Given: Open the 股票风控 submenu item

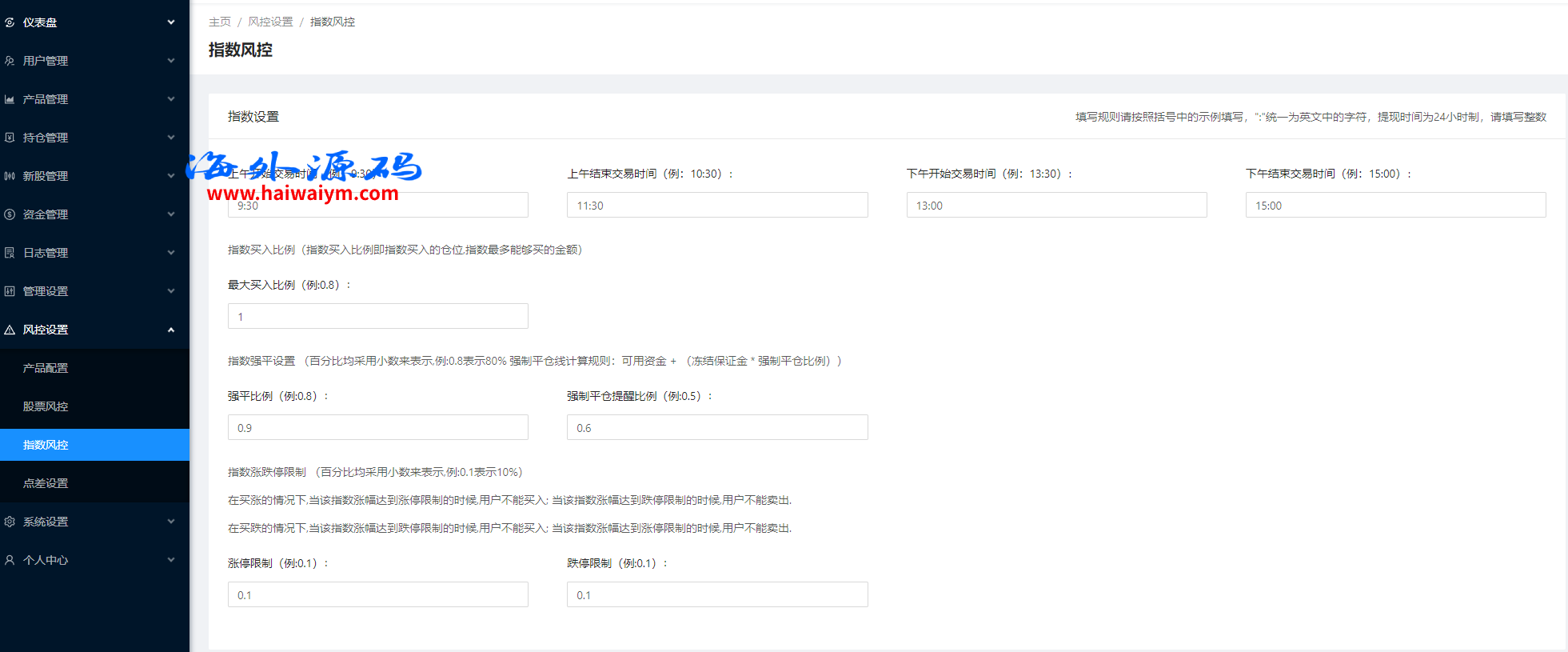Looking at the screenshot, I should pyautogui.click(x=46, y=406).
